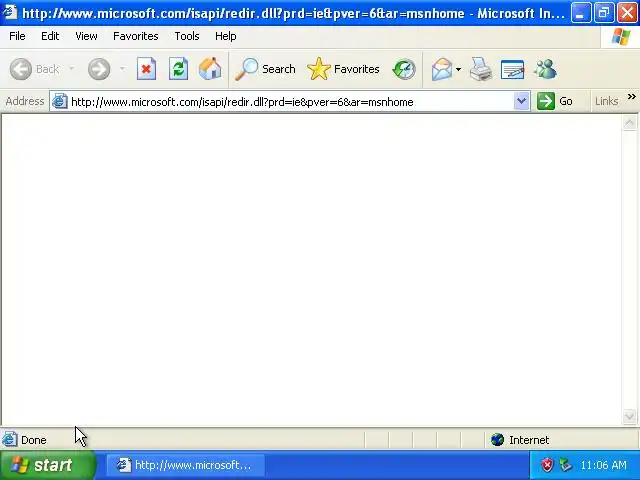Viewport: 640px width, 480px height.
Task: Click the title bar IE document icon
Action: [x=10, y=12]
